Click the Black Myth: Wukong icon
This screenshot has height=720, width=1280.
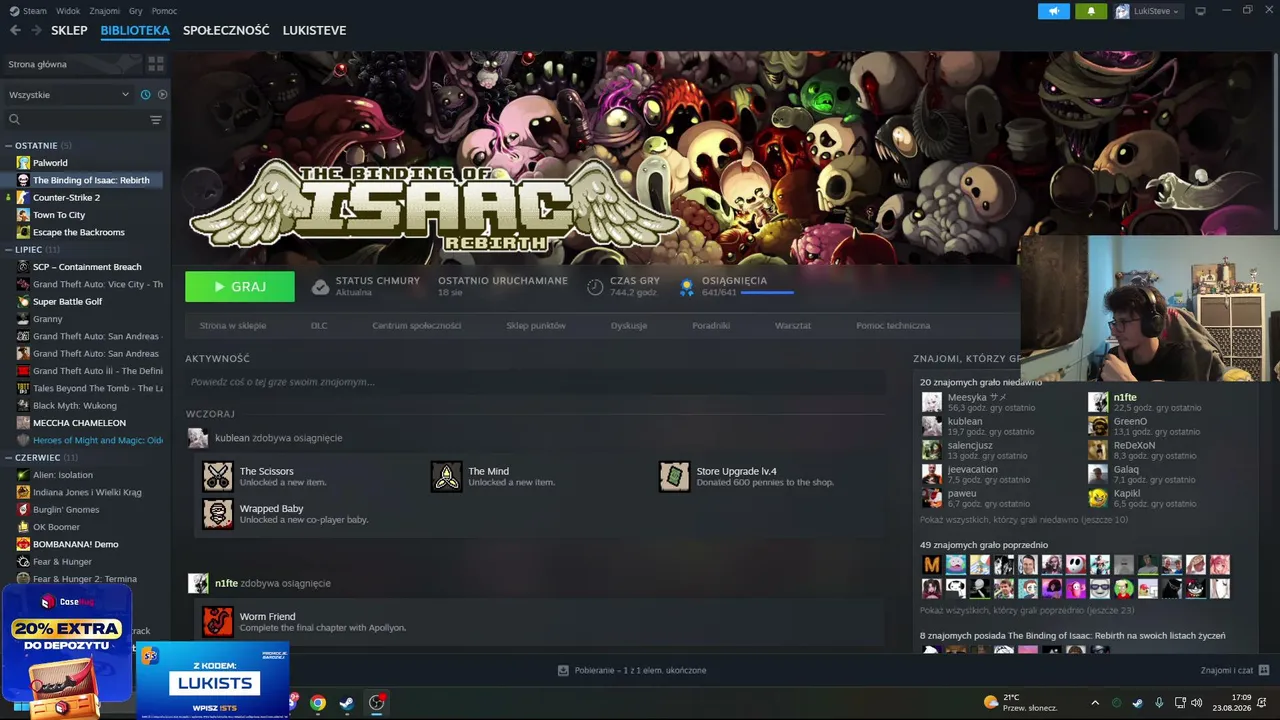pyautogui.click(x=23, y=406)
